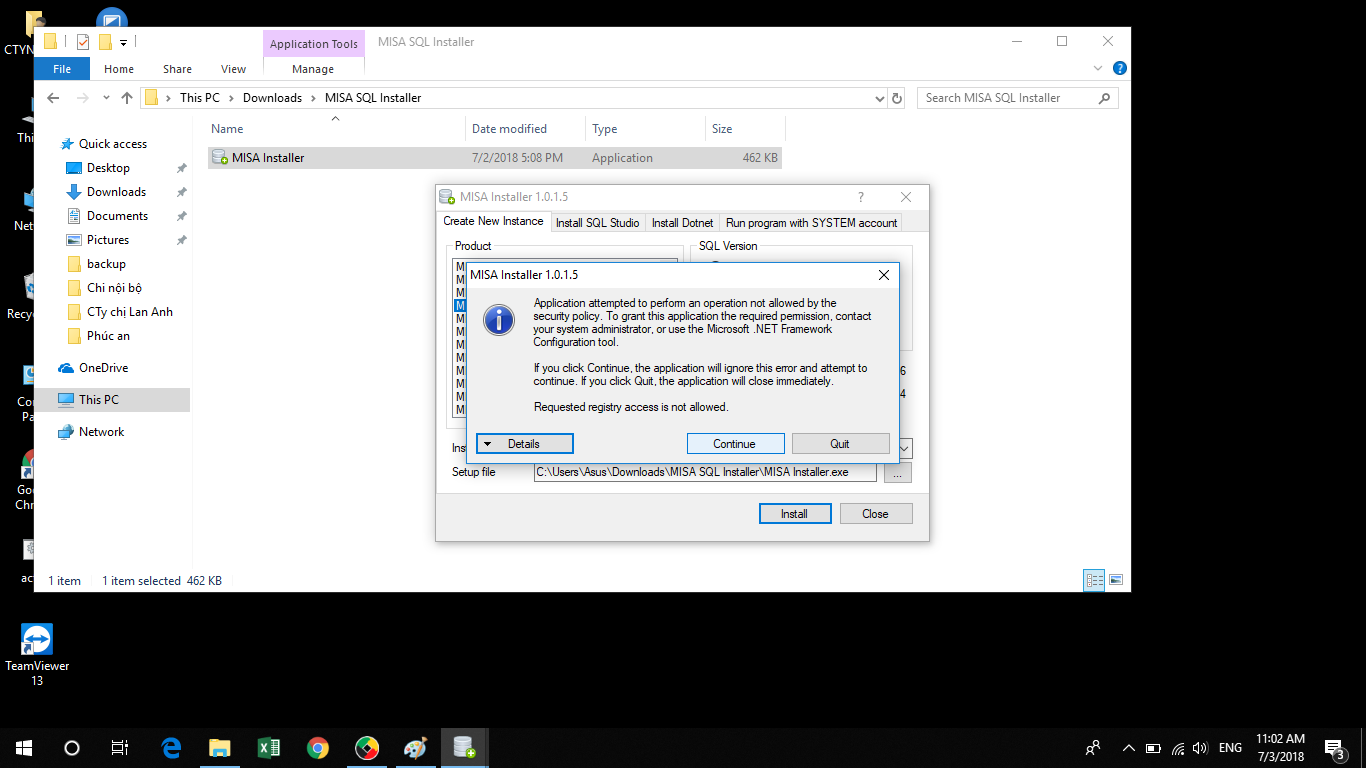Open the Phúc an folder
This screenshot has width=1366, height=768.
pos(108,336)
